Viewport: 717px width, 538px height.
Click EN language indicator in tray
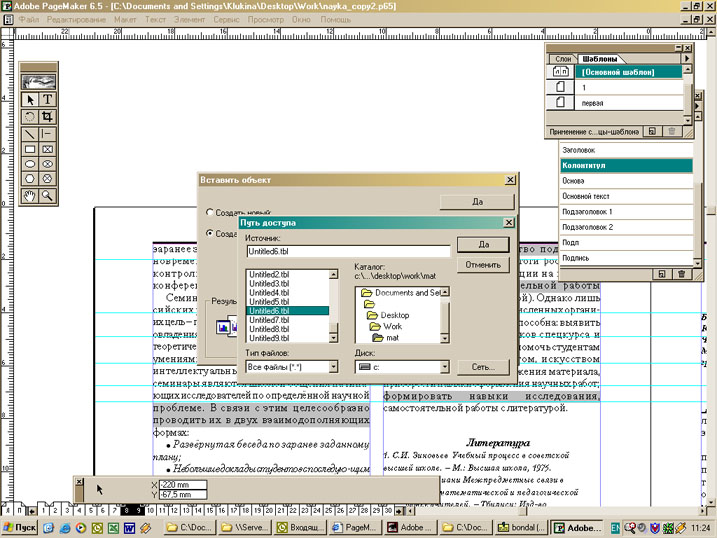point(615,528)
